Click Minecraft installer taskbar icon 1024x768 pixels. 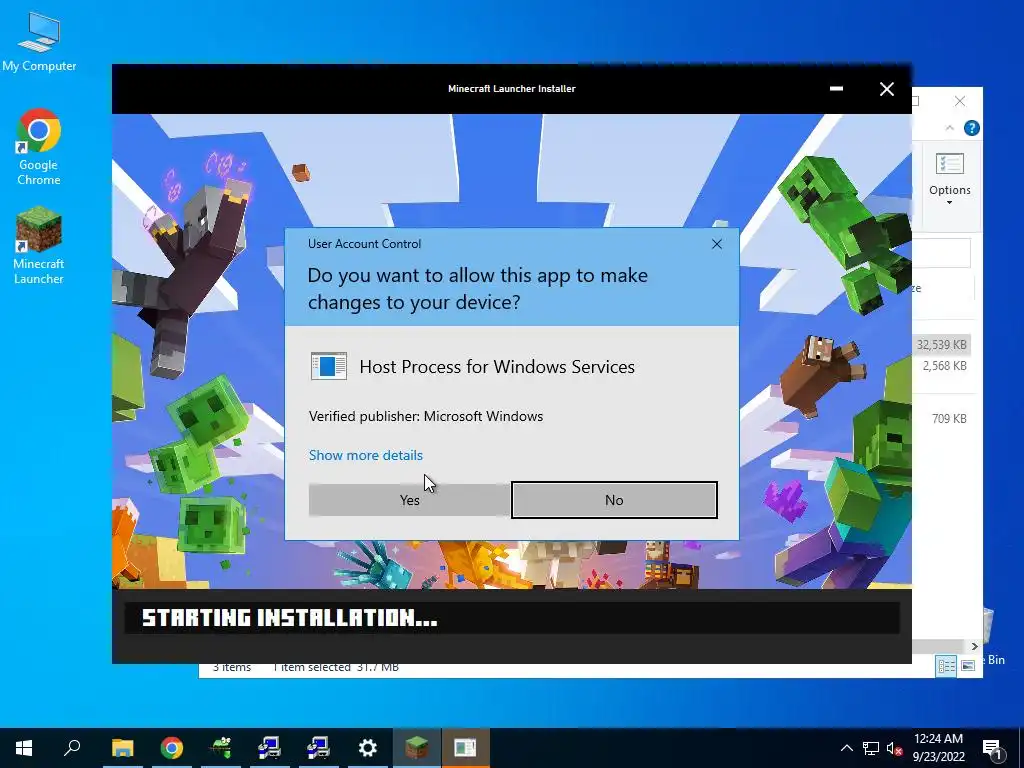[x=417, y=748]
